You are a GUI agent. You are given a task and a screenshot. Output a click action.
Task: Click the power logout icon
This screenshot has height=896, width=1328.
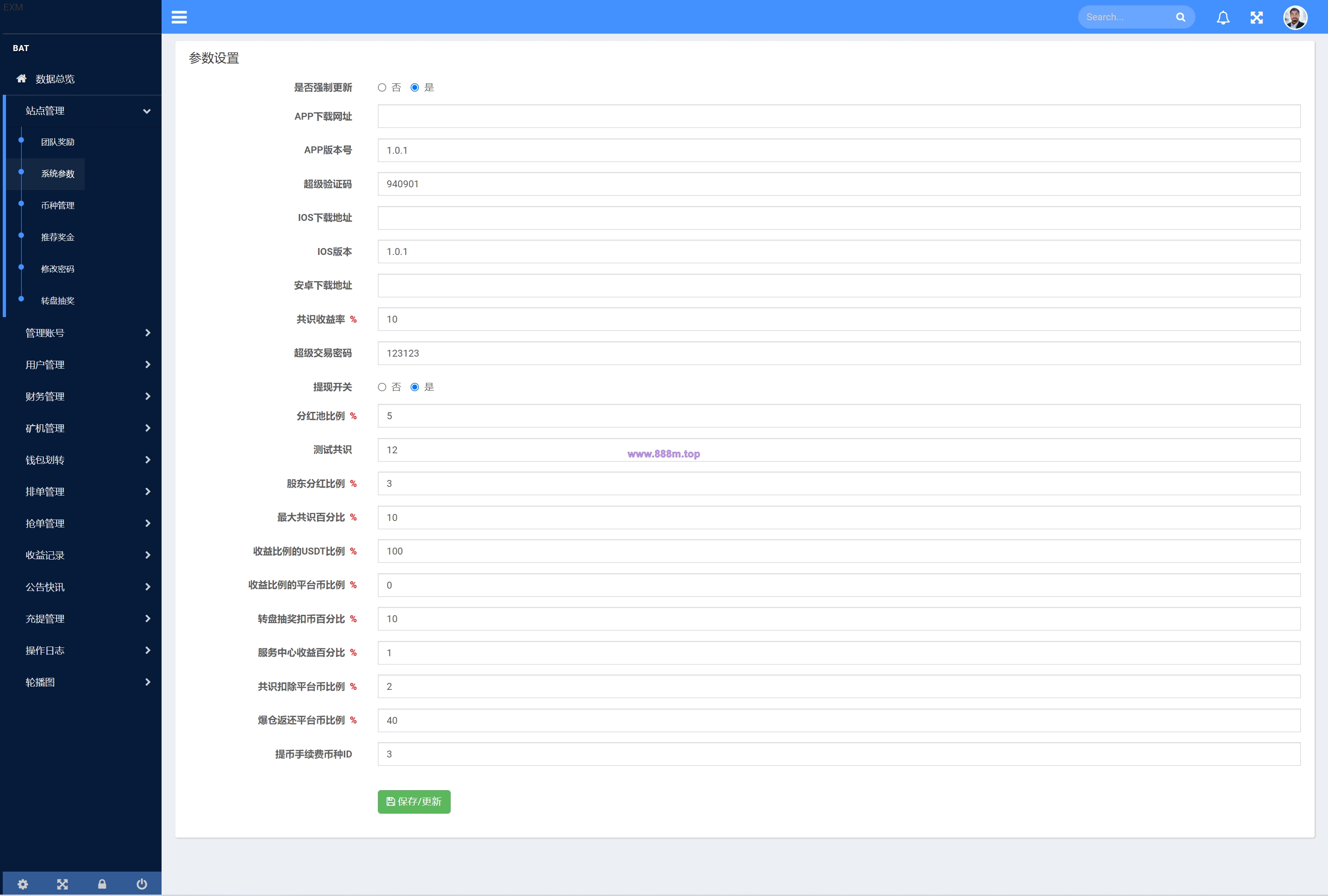pyautogui.click(x=142, y=884)
